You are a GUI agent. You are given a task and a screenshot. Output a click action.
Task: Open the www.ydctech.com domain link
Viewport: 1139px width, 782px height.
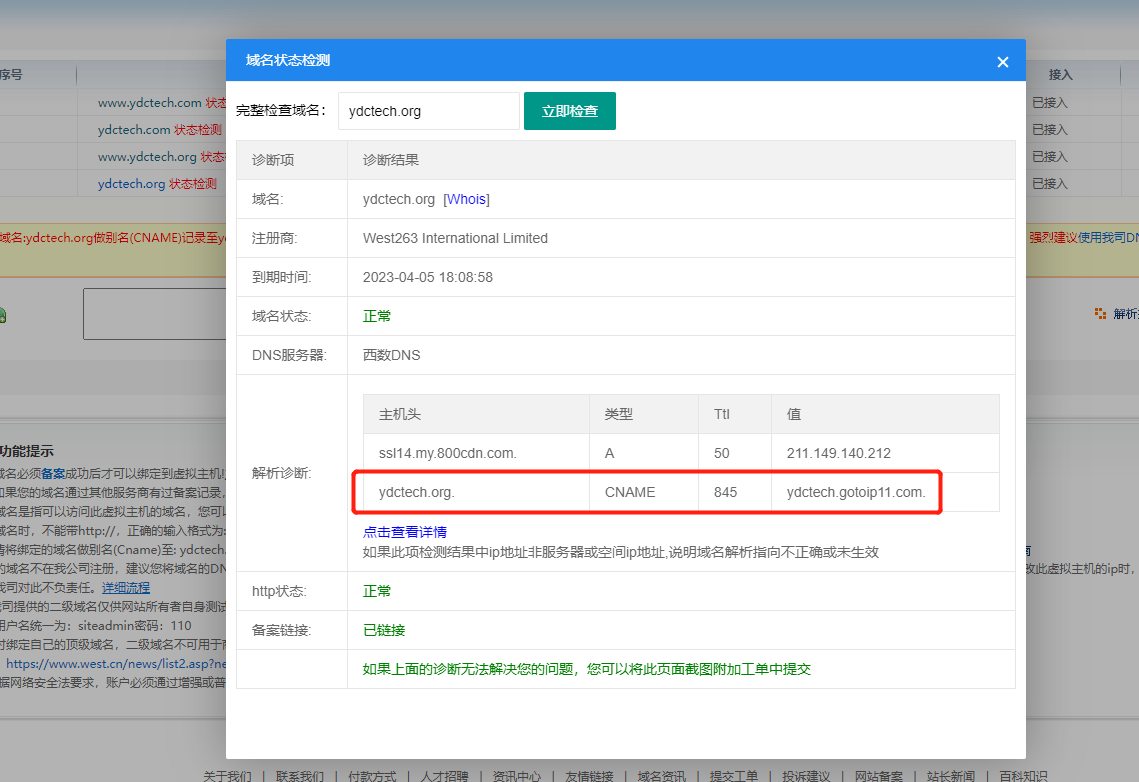coord(149,102)
